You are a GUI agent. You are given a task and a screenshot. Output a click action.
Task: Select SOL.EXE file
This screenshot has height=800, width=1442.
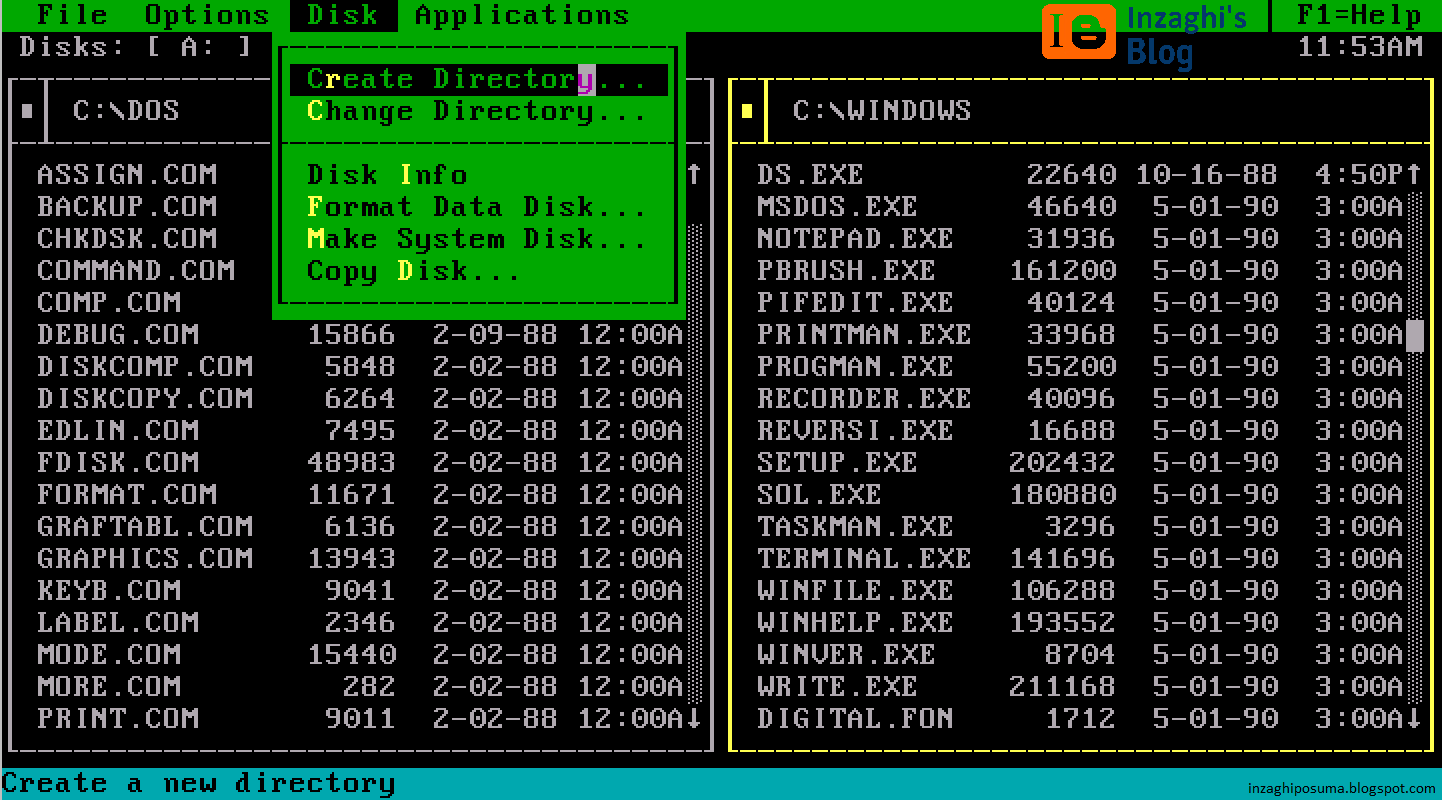pos(1080,494)
